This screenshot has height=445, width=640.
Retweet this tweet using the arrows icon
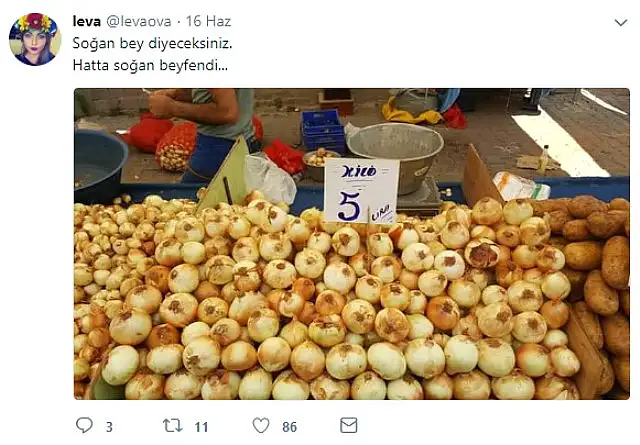pyautogui.click(x=173, y=426)
